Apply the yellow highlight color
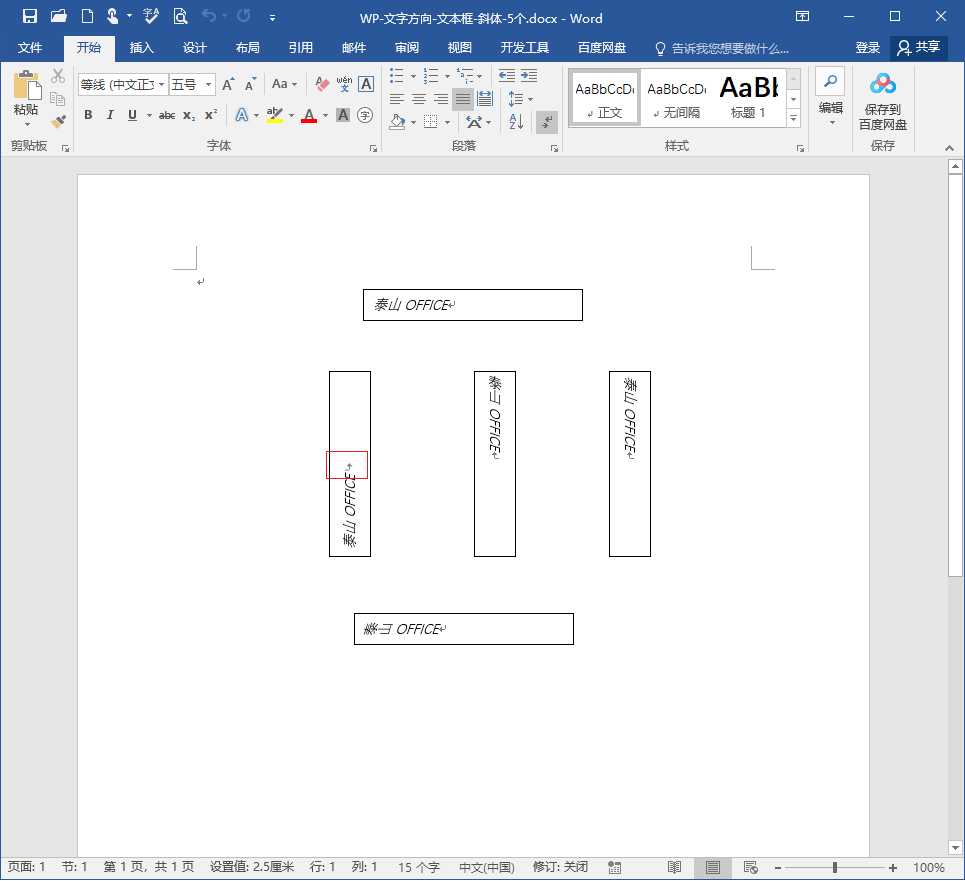Screen dimensions: 965x881 (275, 115)
